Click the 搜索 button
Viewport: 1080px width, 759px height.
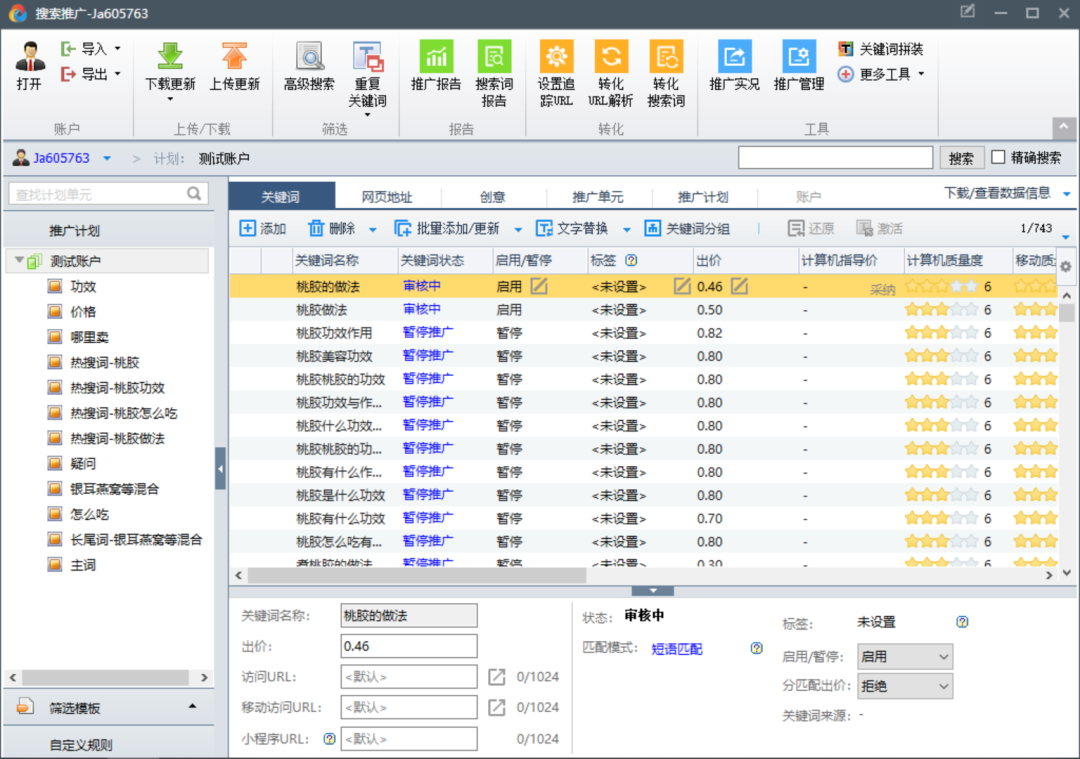coord(961,158)
